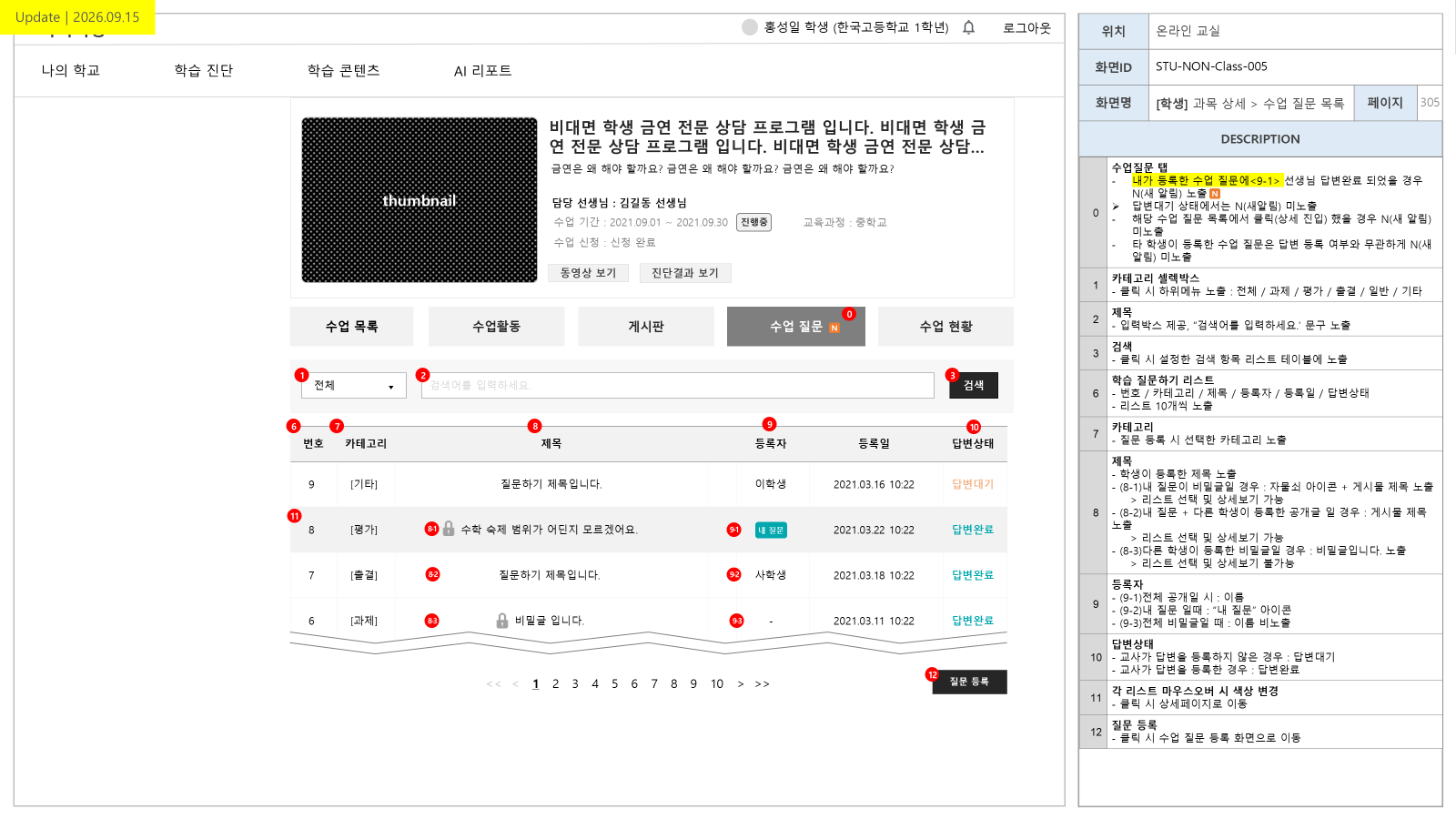The width and height of the screenshot is (1456, 819).
Task: Click the user profile avatar circle
Action: (750, 27)
